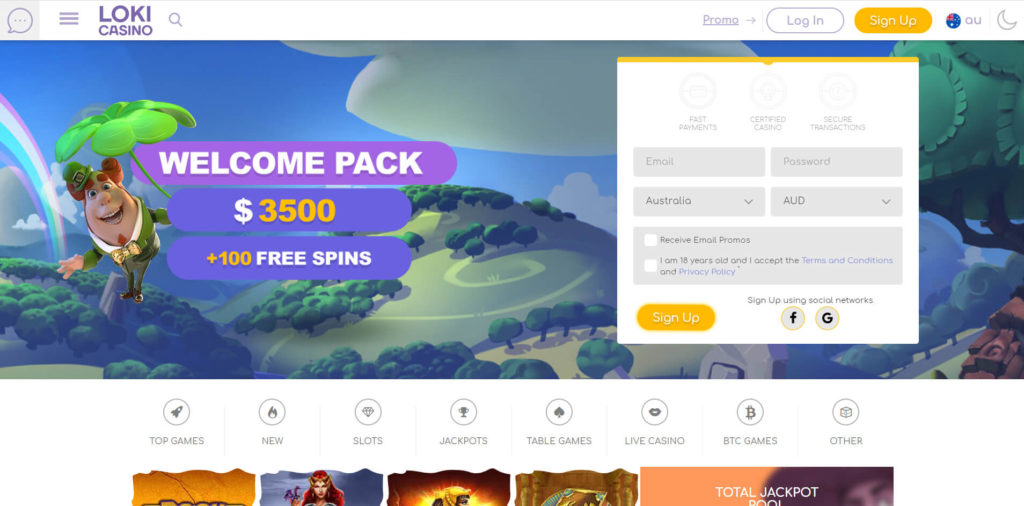This screenshot has height=506, width=1024.
Task: Click the Log In button
Action: point(805,20)
